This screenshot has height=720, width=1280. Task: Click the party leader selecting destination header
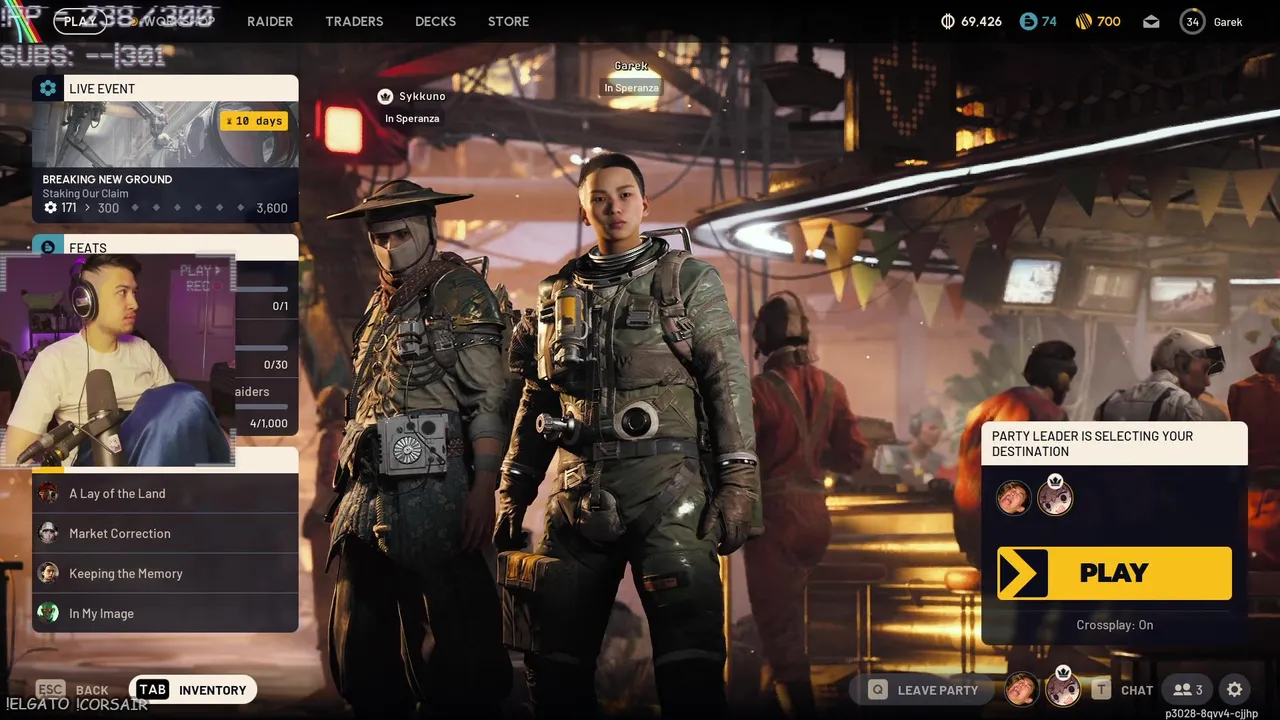[1114, 444]
